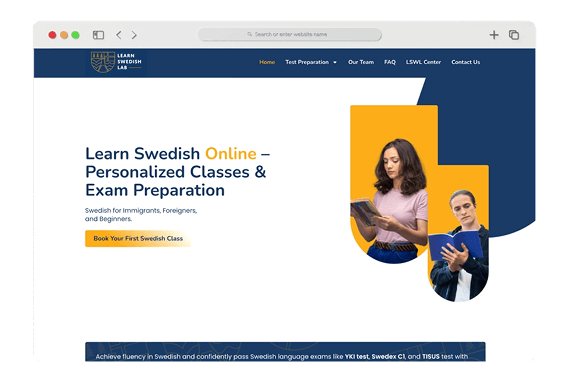Open the Test Preparation menu item
This screenshot has width=569, height=383.
(x=307, y=62)
